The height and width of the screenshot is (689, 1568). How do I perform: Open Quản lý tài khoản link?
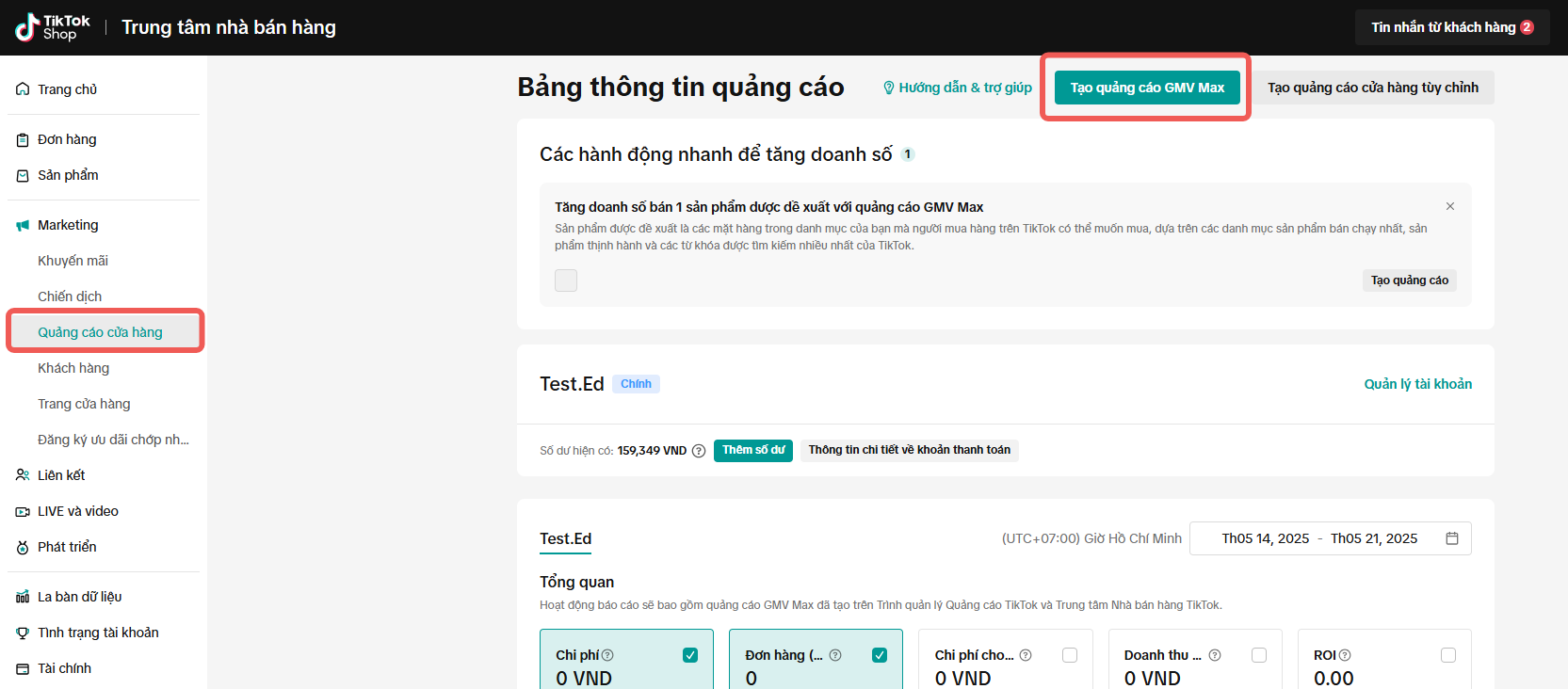1417,384
